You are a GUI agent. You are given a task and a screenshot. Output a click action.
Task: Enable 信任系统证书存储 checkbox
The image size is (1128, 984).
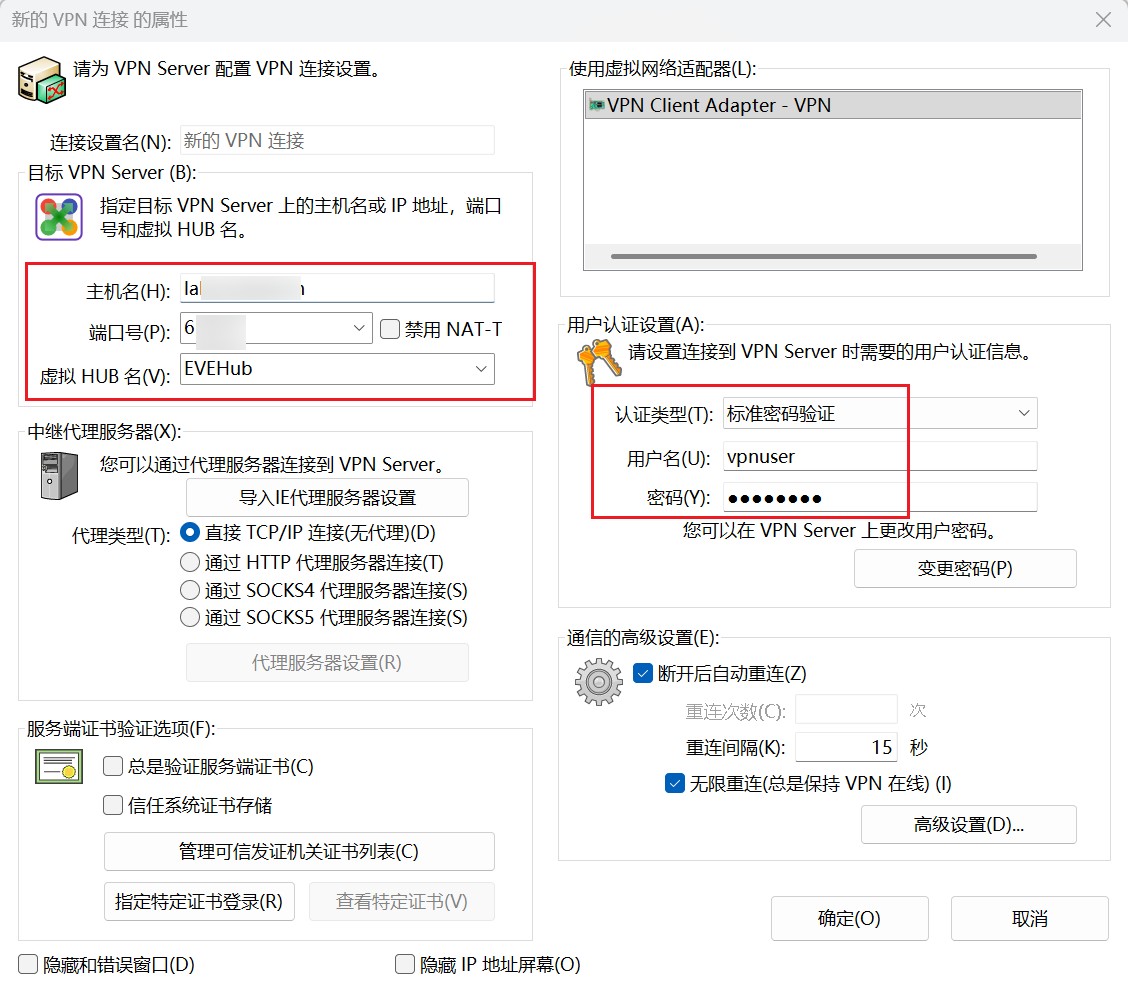[113, 805]
